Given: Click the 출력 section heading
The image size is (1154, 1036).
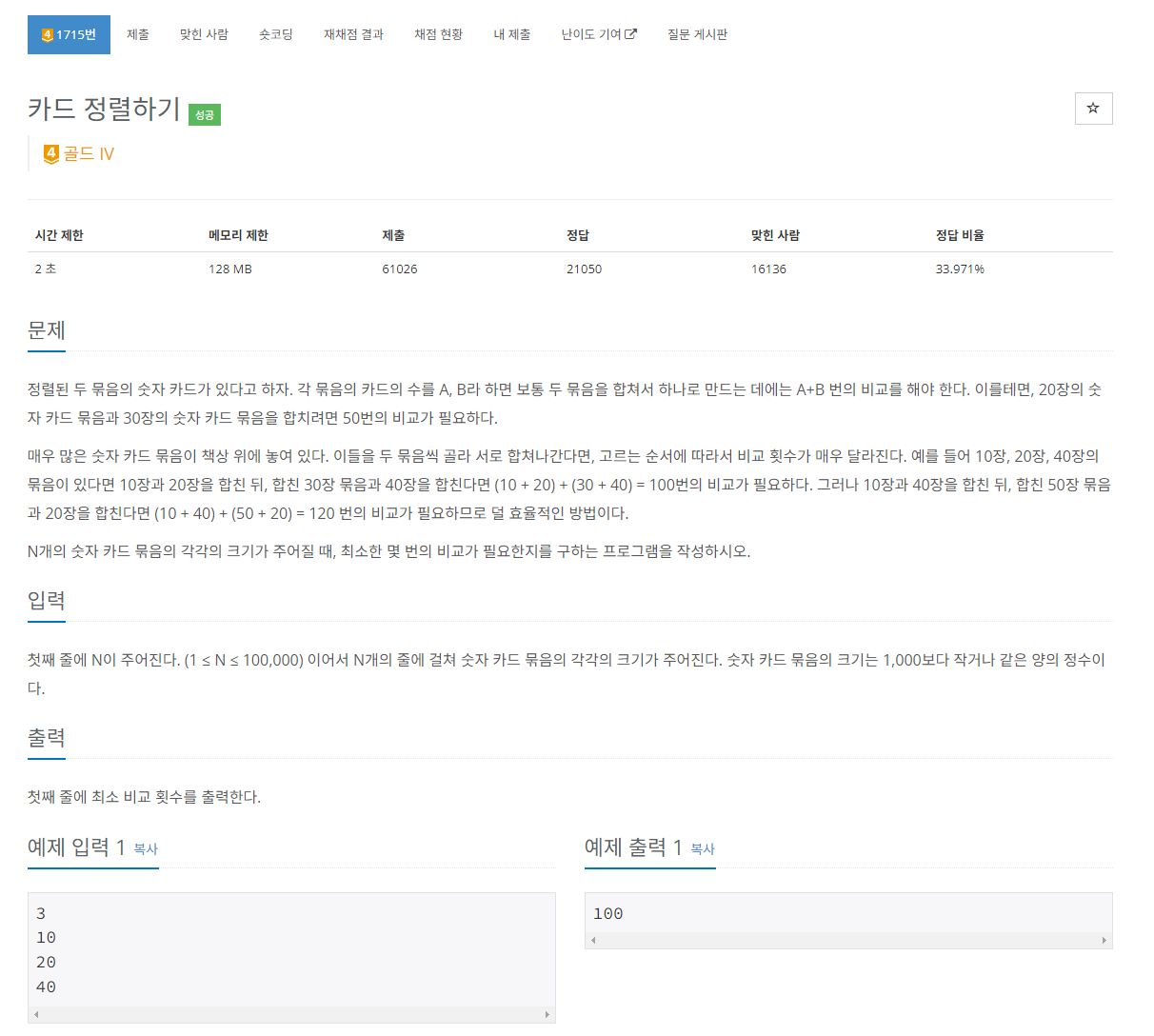Looking at the screenshot, I should coord(47,738).
